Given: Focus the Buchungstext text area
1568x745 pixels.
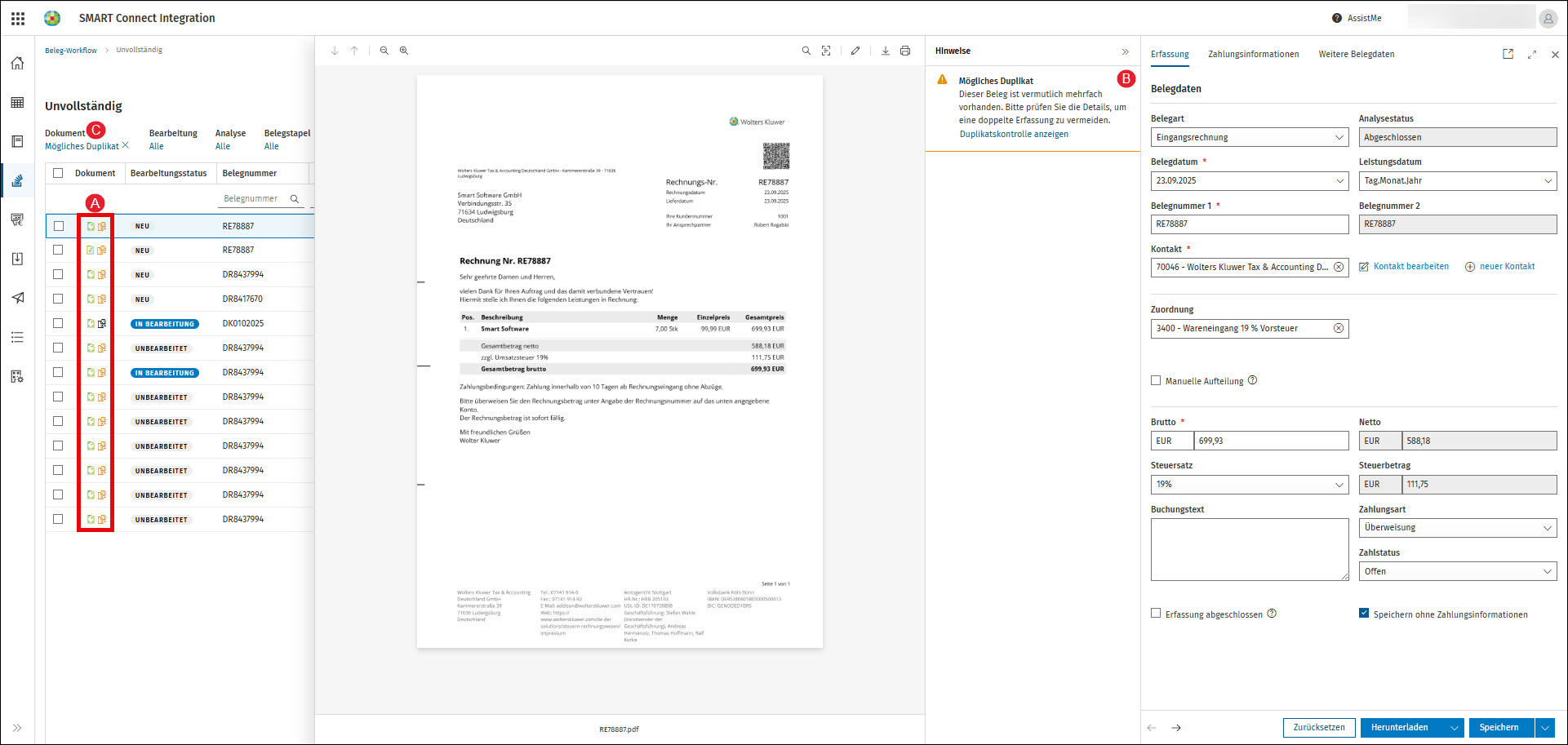Looking at the screenshot, I should pos(1250,549).
